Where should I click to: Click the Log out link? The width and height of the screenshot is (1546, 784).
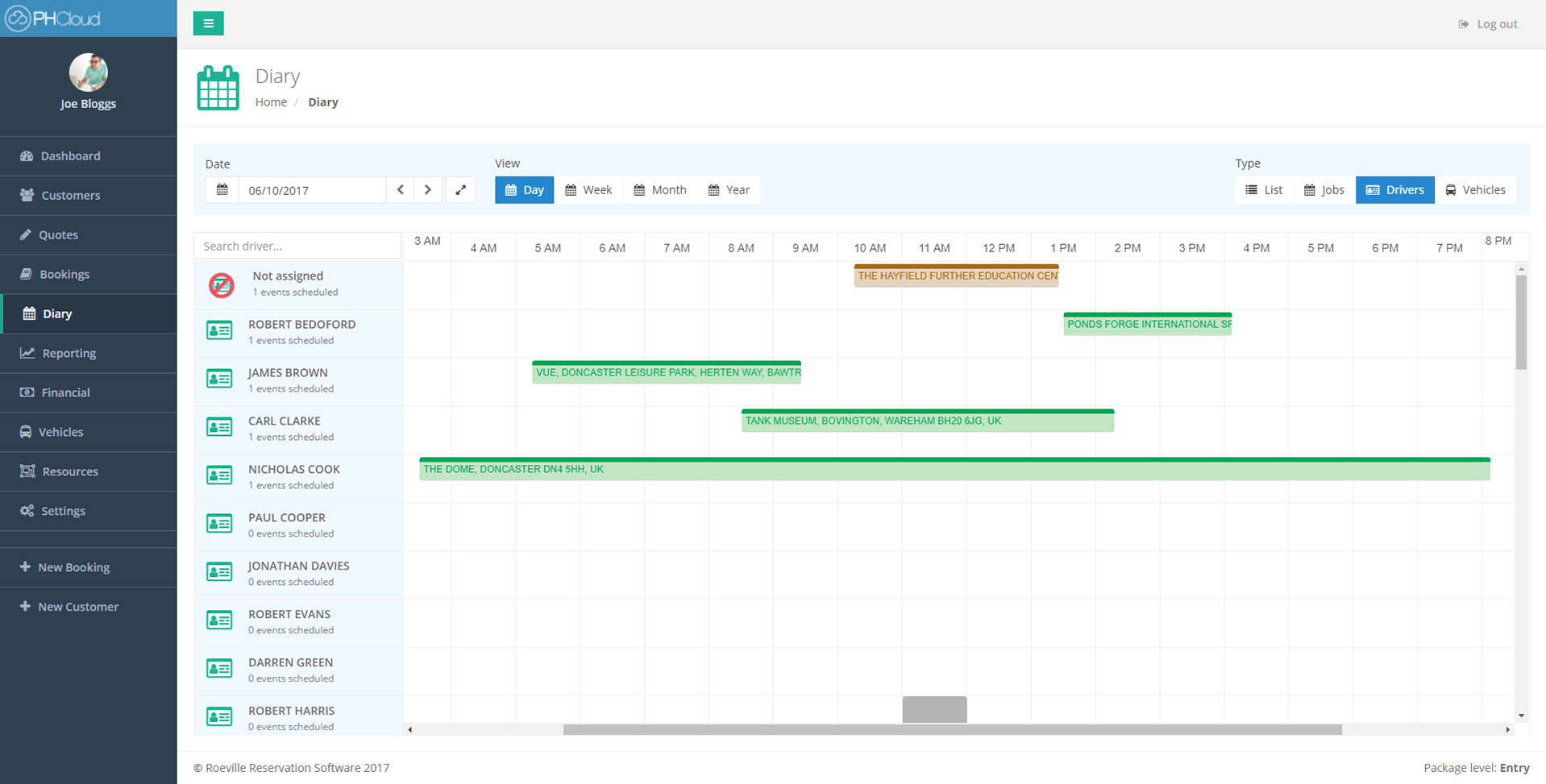click(x=1488, y=24)
